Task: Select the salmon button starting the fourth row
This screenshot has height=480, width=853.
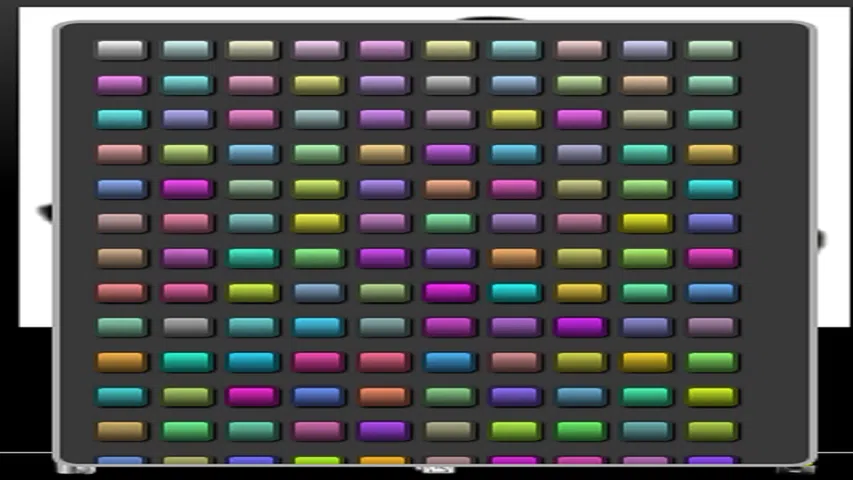Action: pyautogui.click(x=121, y=154)
